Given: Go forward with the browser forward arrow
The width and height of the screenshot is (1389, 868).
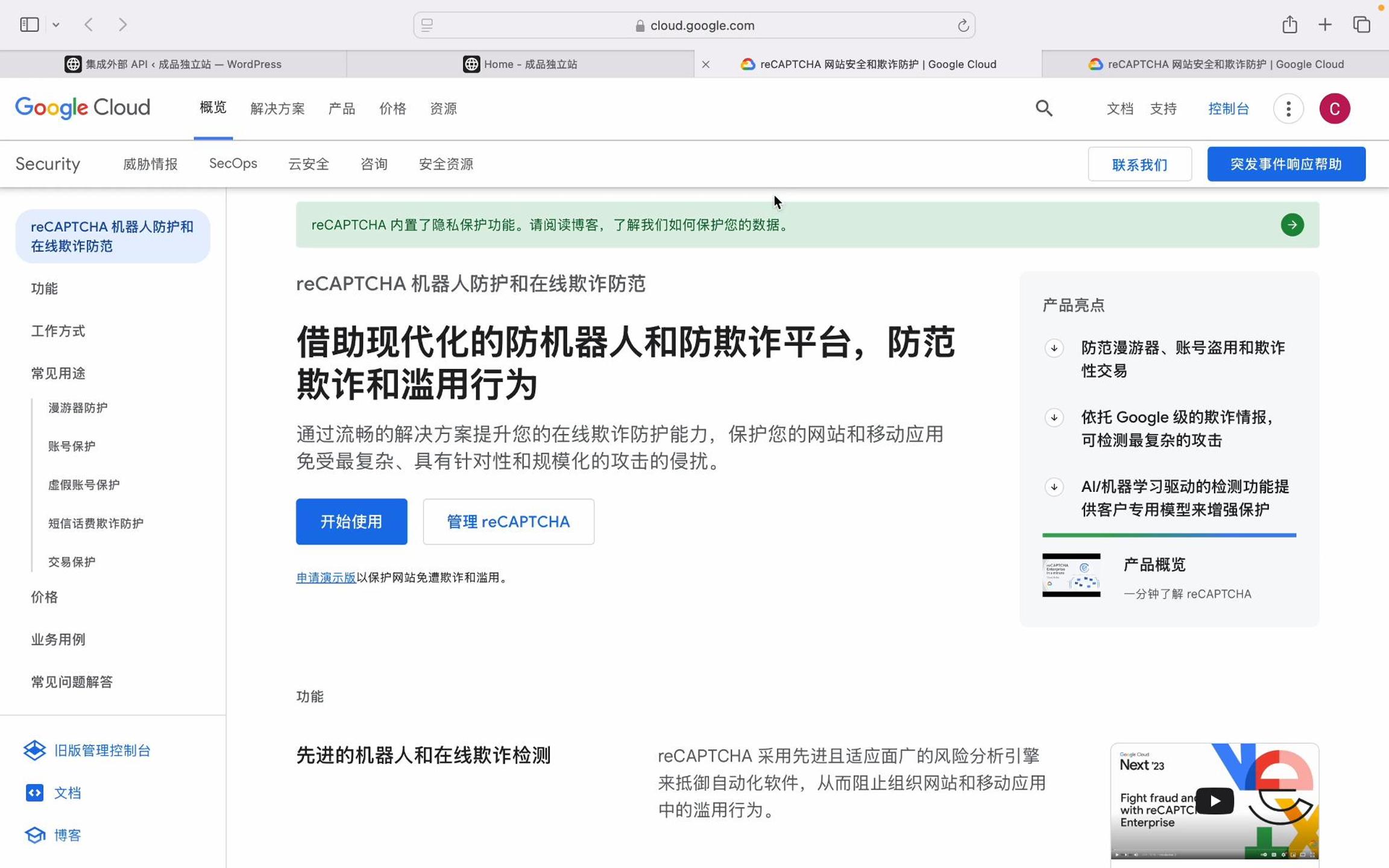Looking at the screenshot, I should (122, 25).
